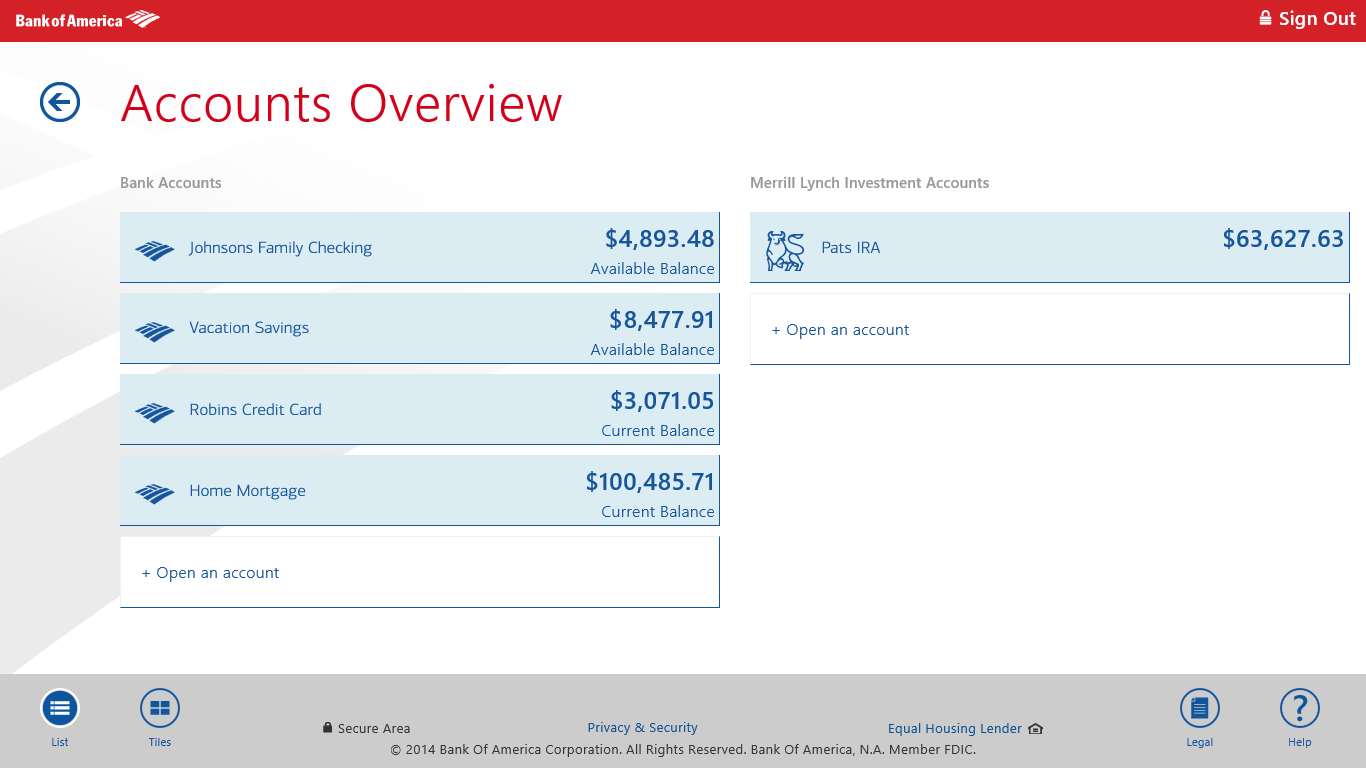Open the Equal Housing Lender link
The image size is (1366, 768).
click(954, 729)
